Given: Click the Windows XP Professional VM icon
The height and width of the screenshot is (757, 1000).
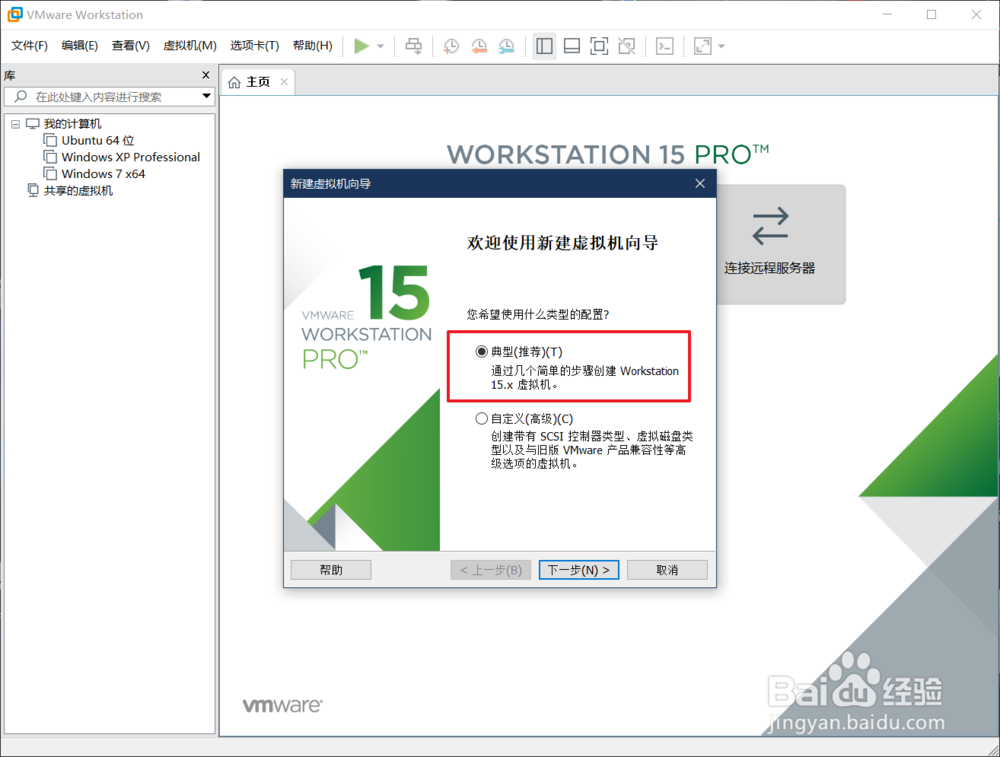Looking at the screenshot, I should [50, 157].
